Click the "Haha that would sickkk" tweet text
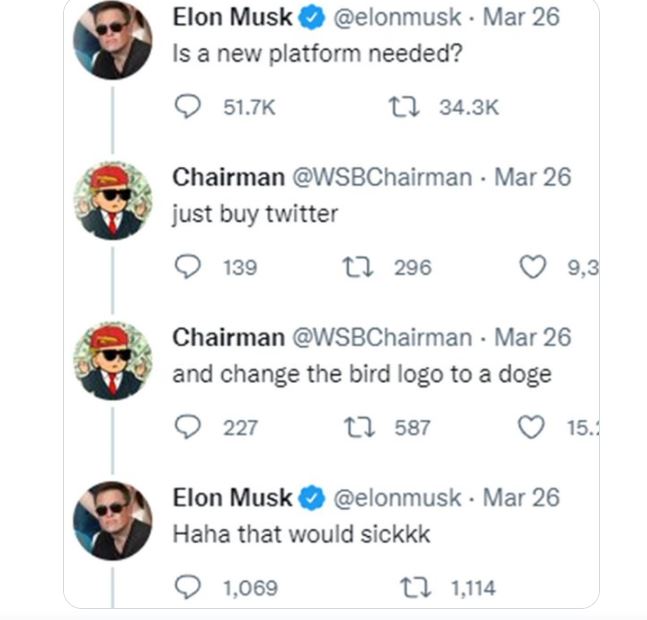Screen dimensions: 647x620 [x=301, y=534]
